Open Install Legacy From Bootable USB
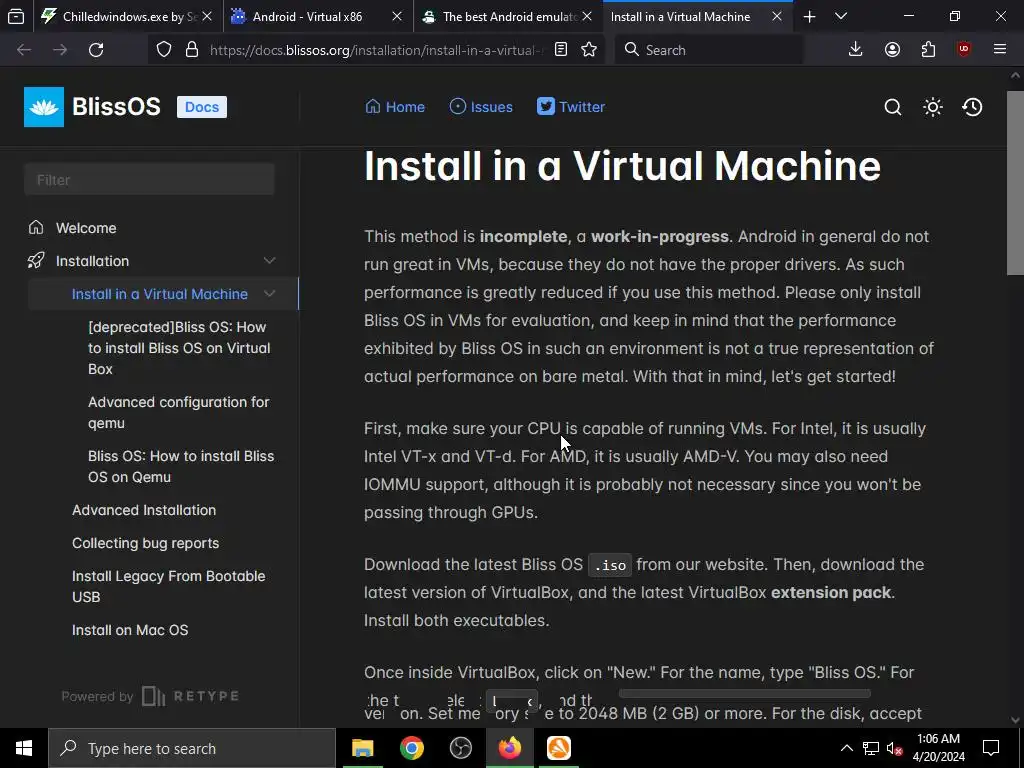The height and width of the screenshot is (768, 1024). (168, 586)
